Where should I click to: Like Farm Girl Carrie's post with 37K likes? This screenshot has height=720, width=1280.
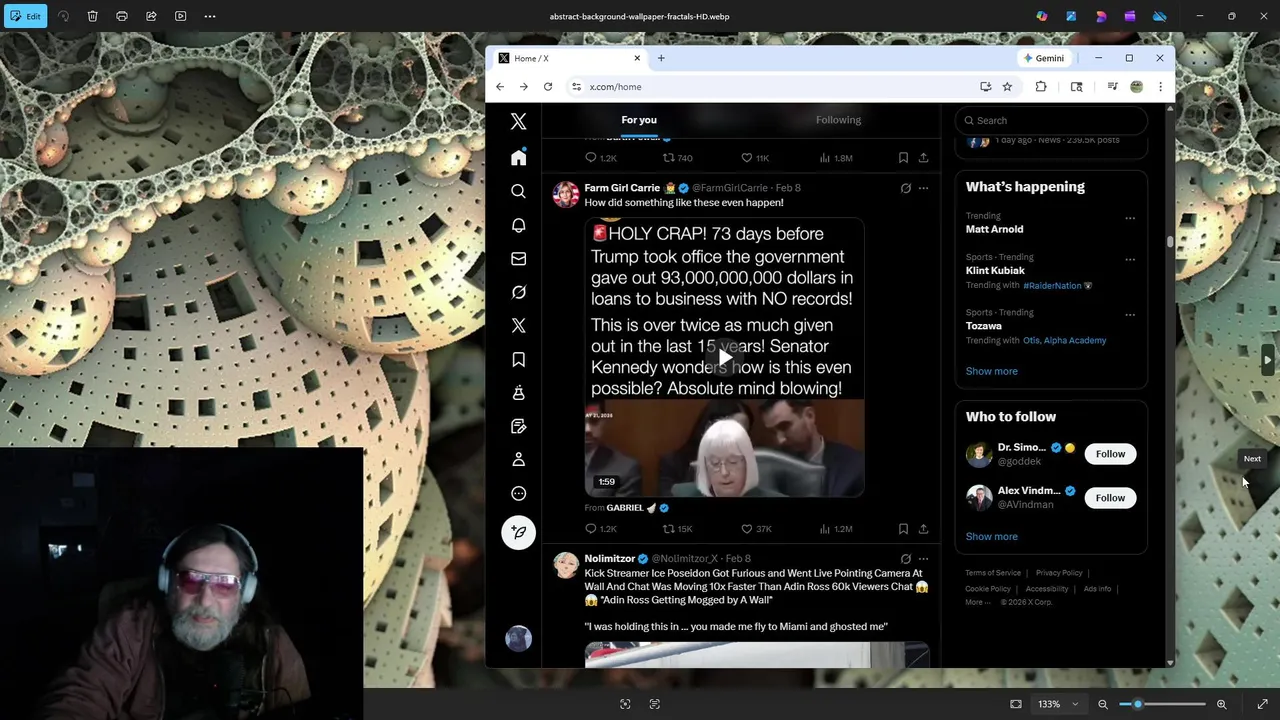coord(756,529)
